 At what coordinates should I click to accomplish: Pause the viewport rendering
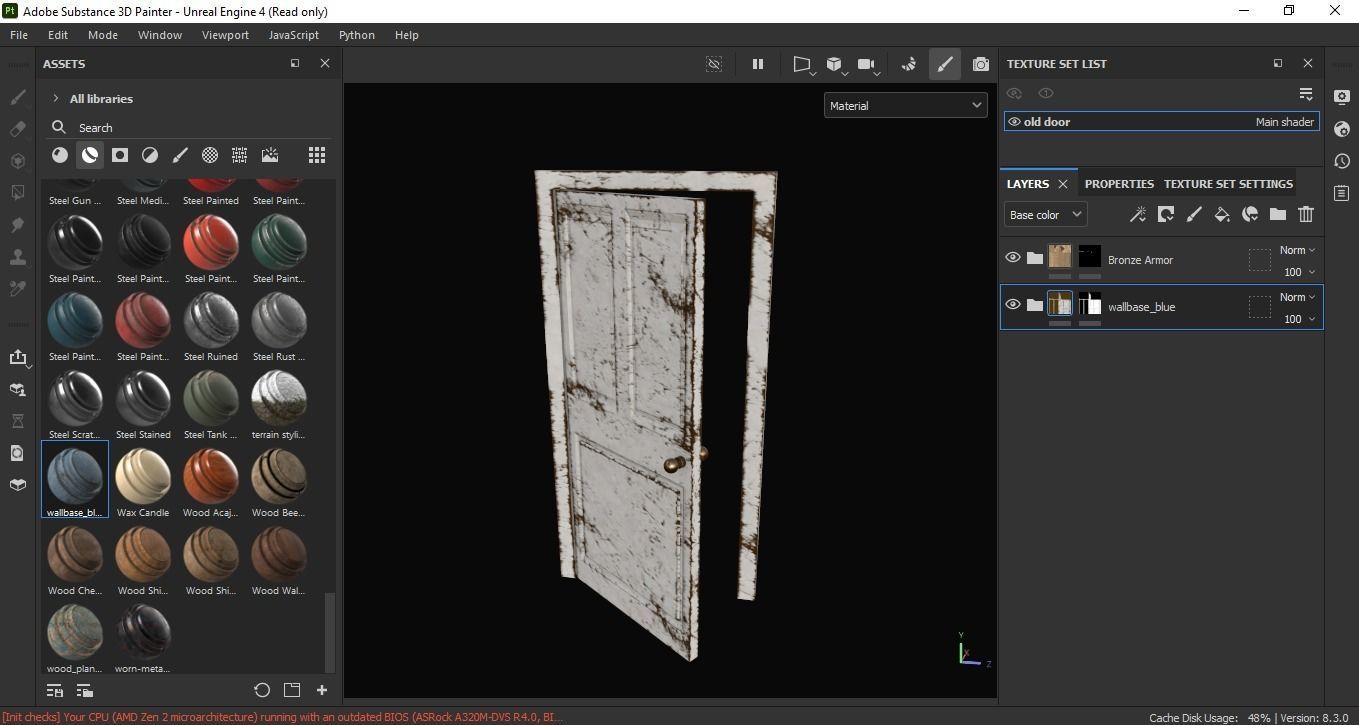tap(758, 64)
